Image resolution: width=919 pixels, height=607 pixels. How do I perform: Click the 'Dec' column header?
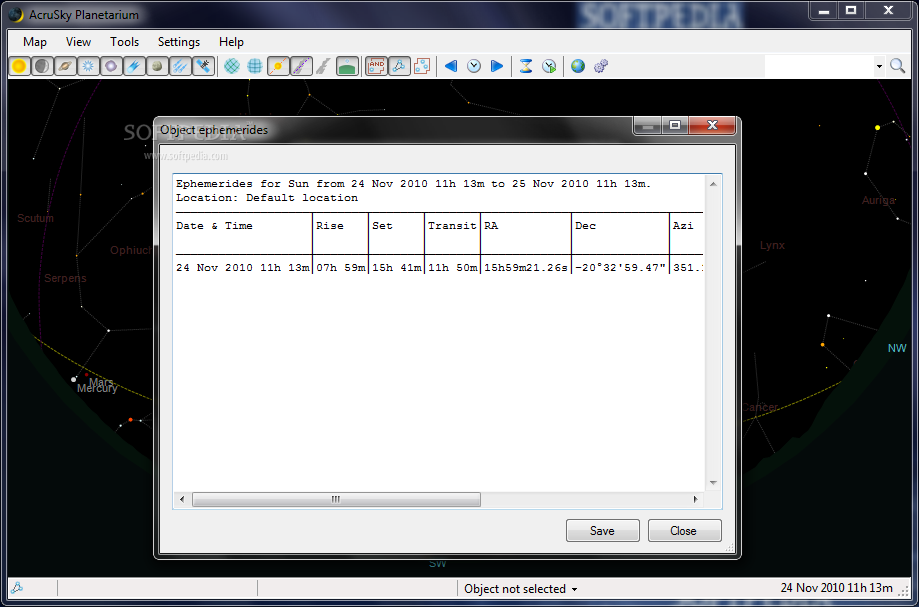[586, 226]
